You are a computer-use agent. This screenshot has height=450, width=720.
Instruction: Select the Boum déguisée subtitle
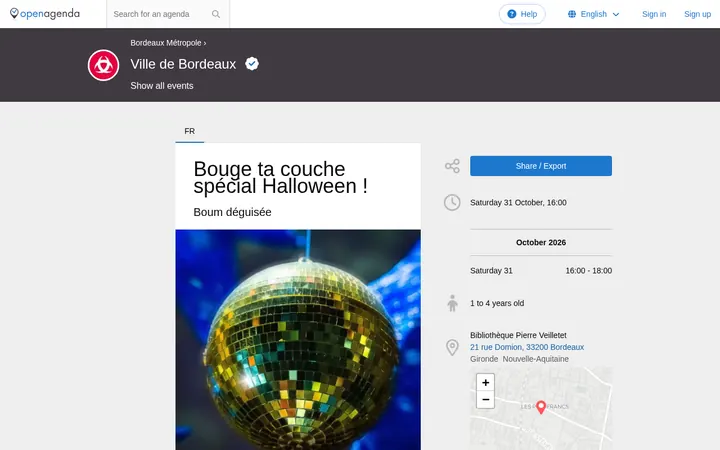(x=232, y=212)
